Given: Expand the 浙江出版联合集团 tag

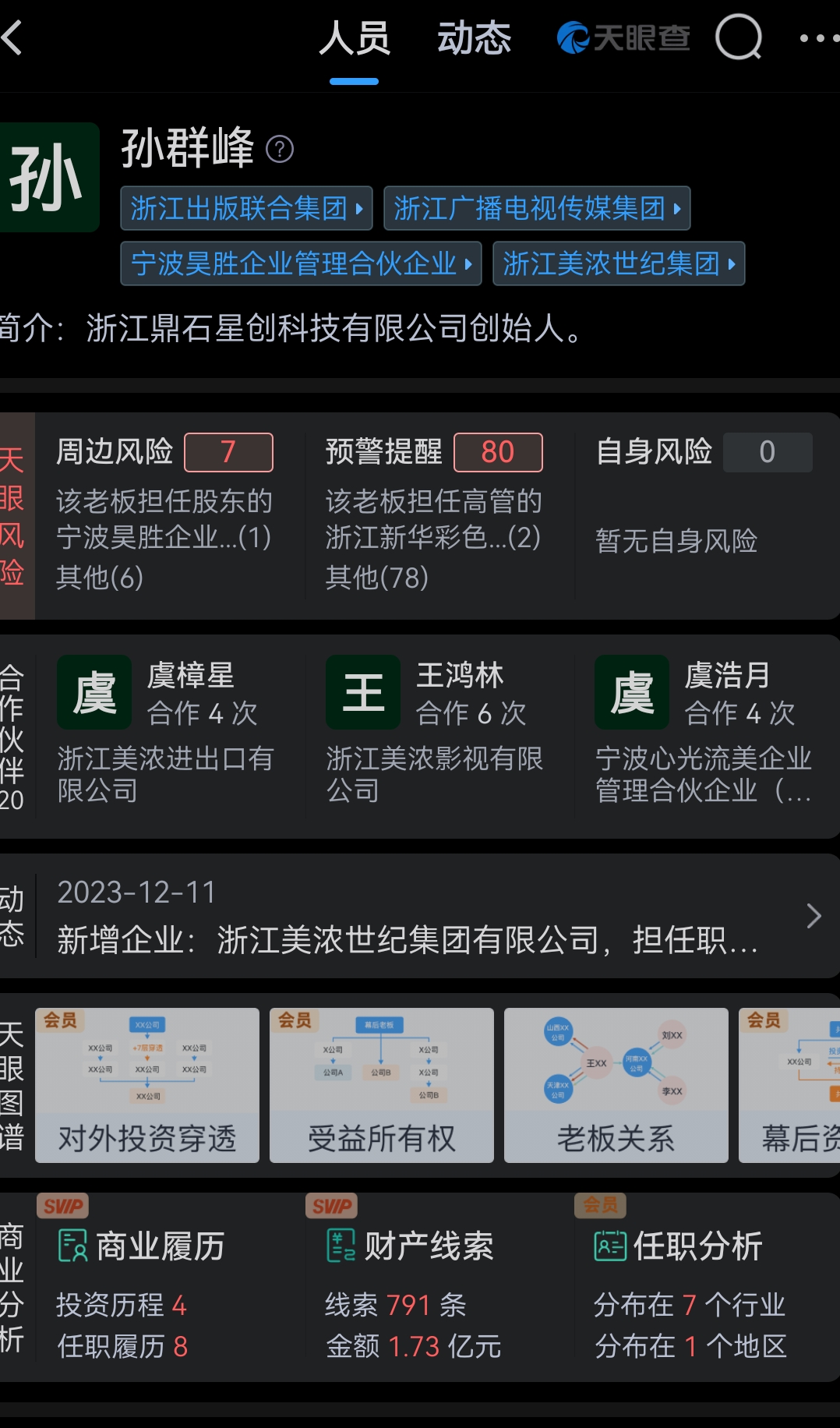Looking at the screenshot, I should pos(246,208).
